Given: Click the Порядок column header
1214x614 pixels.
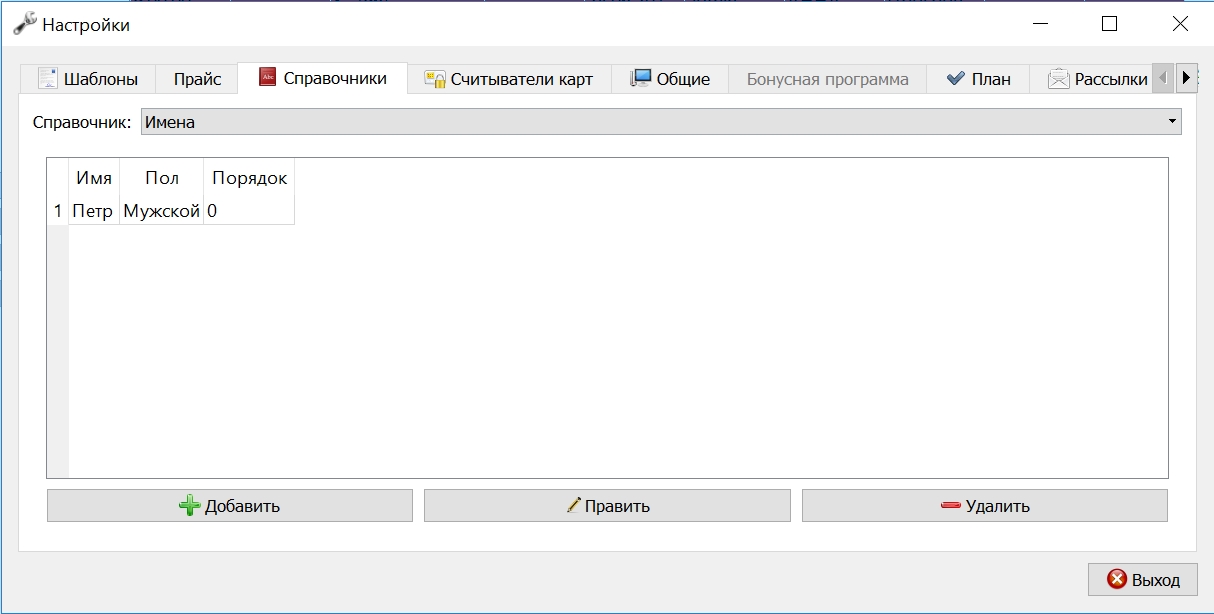Looking at the screenshot, I should pyautogui.click(x=249, y=178).
